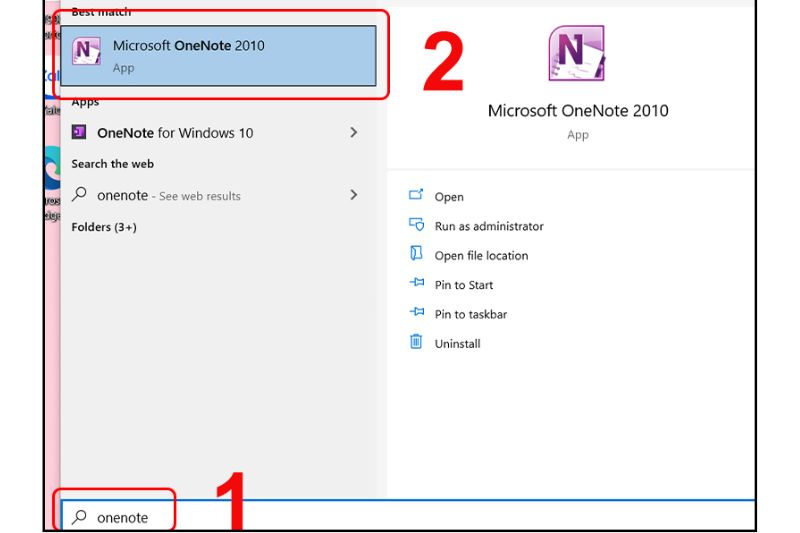Viewport: 800px width, 533px height.
Task: Choose Open in the action list
Action: [x=449, y=197]
